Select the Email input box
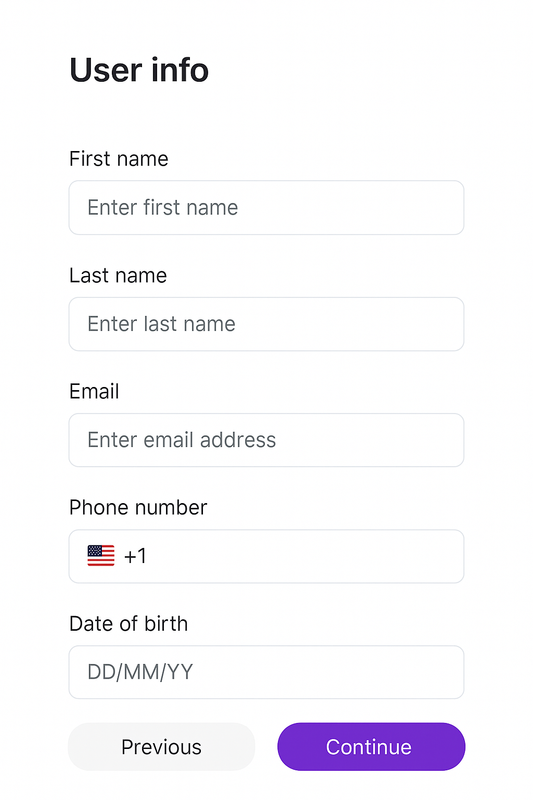This screenshot has width=533, height=800. (x=266, y=440)
